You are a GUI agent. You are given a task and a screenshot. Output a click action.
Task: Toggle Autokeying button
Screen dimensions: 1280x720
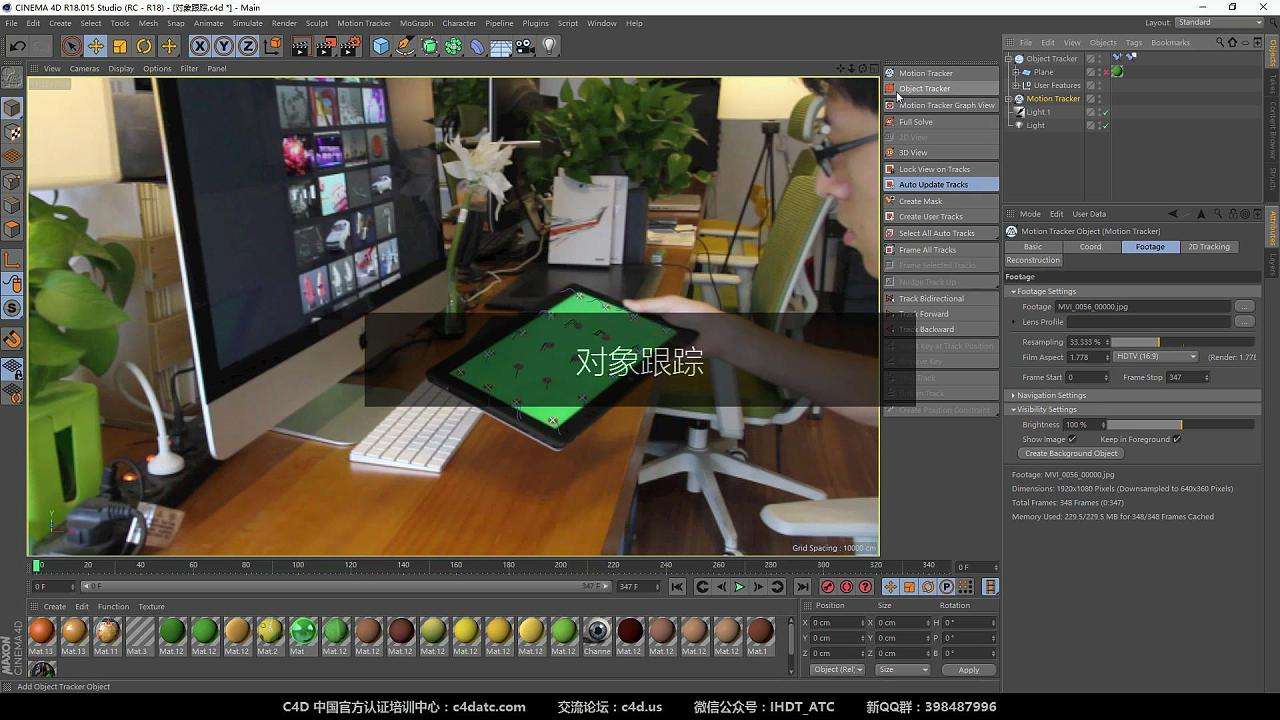point(846,587)
